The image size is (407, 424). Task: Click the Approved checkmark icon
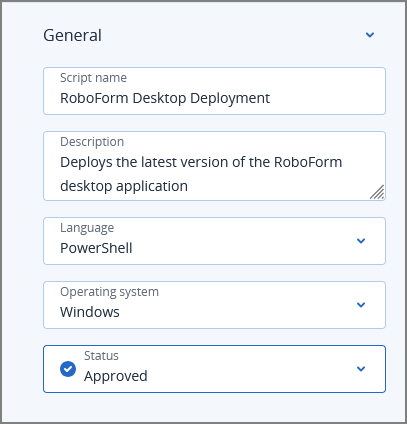pos(68,369)
